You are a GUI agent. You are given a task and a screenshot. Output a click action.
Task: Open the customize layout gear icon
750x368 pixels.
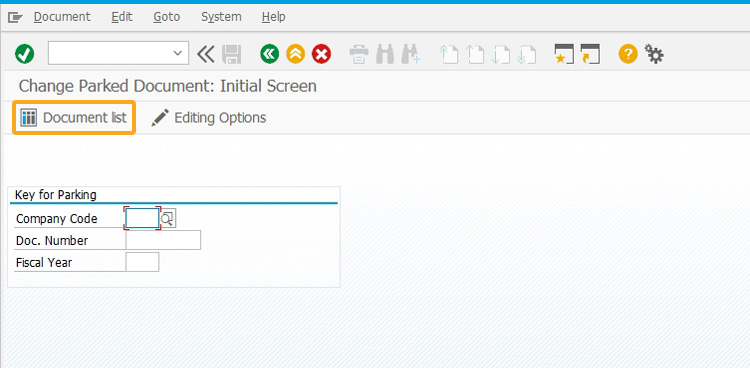point(654,54)
